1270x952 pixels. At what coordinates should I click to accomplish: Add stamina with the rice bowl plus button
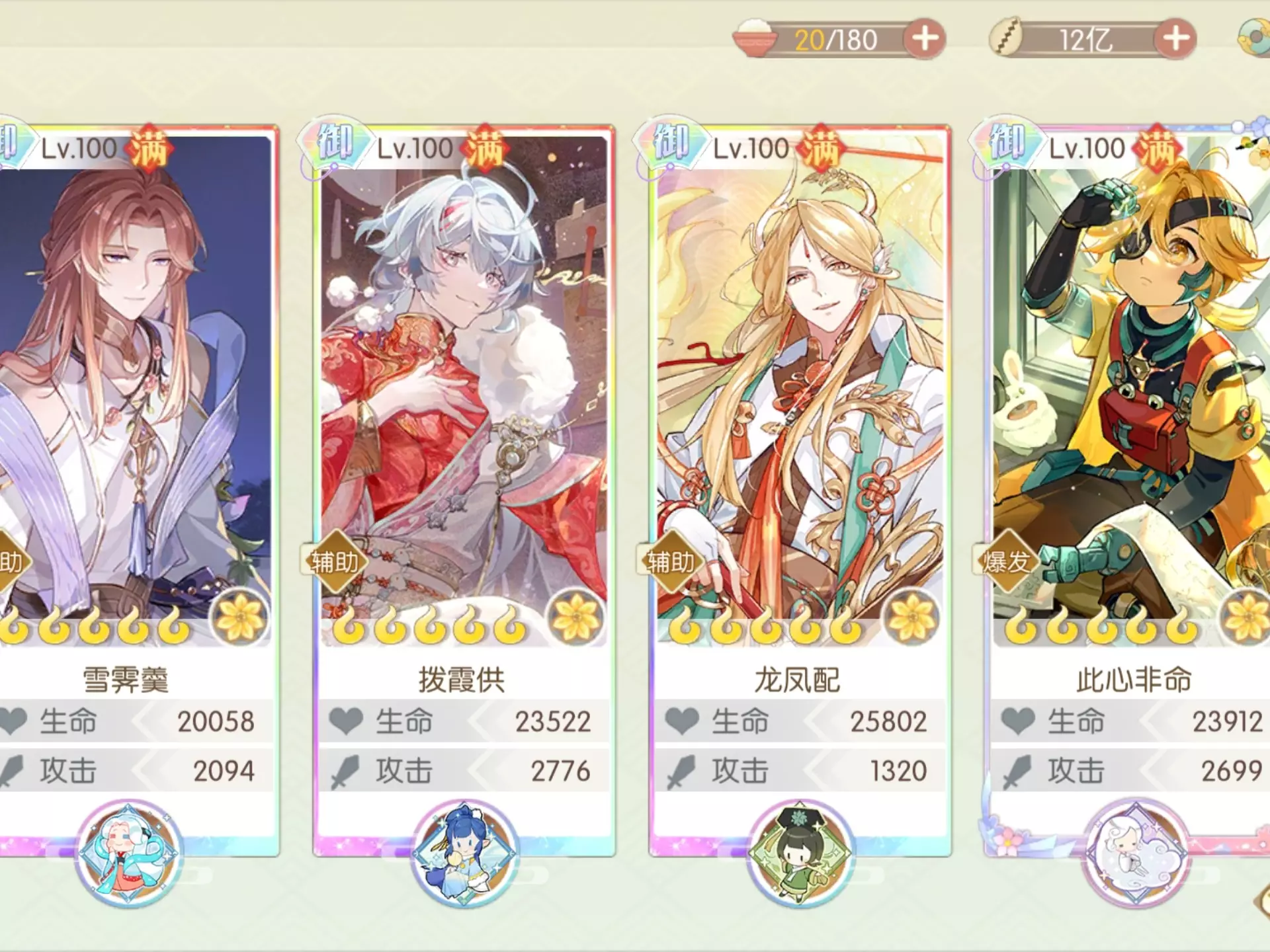coord(925,38)
